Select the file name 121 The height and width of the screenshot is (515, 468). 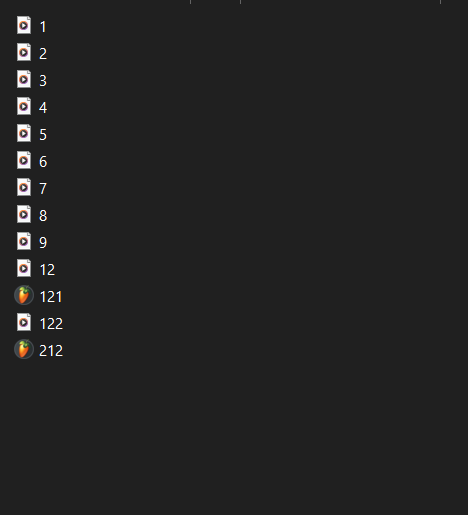pyautogui.click(x=51, y=297)
